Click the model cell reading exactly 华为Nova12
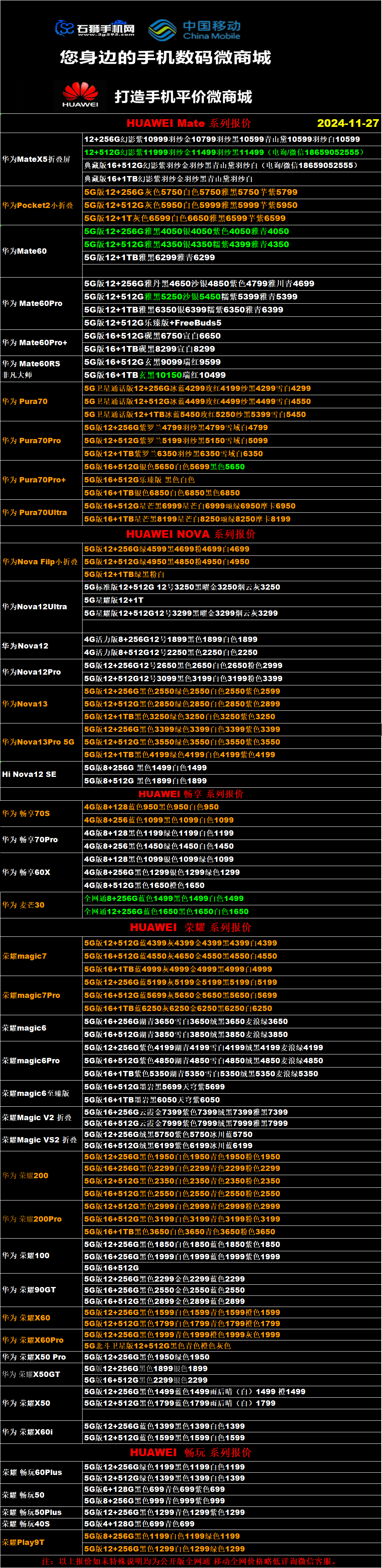 [x=41, y=646]
